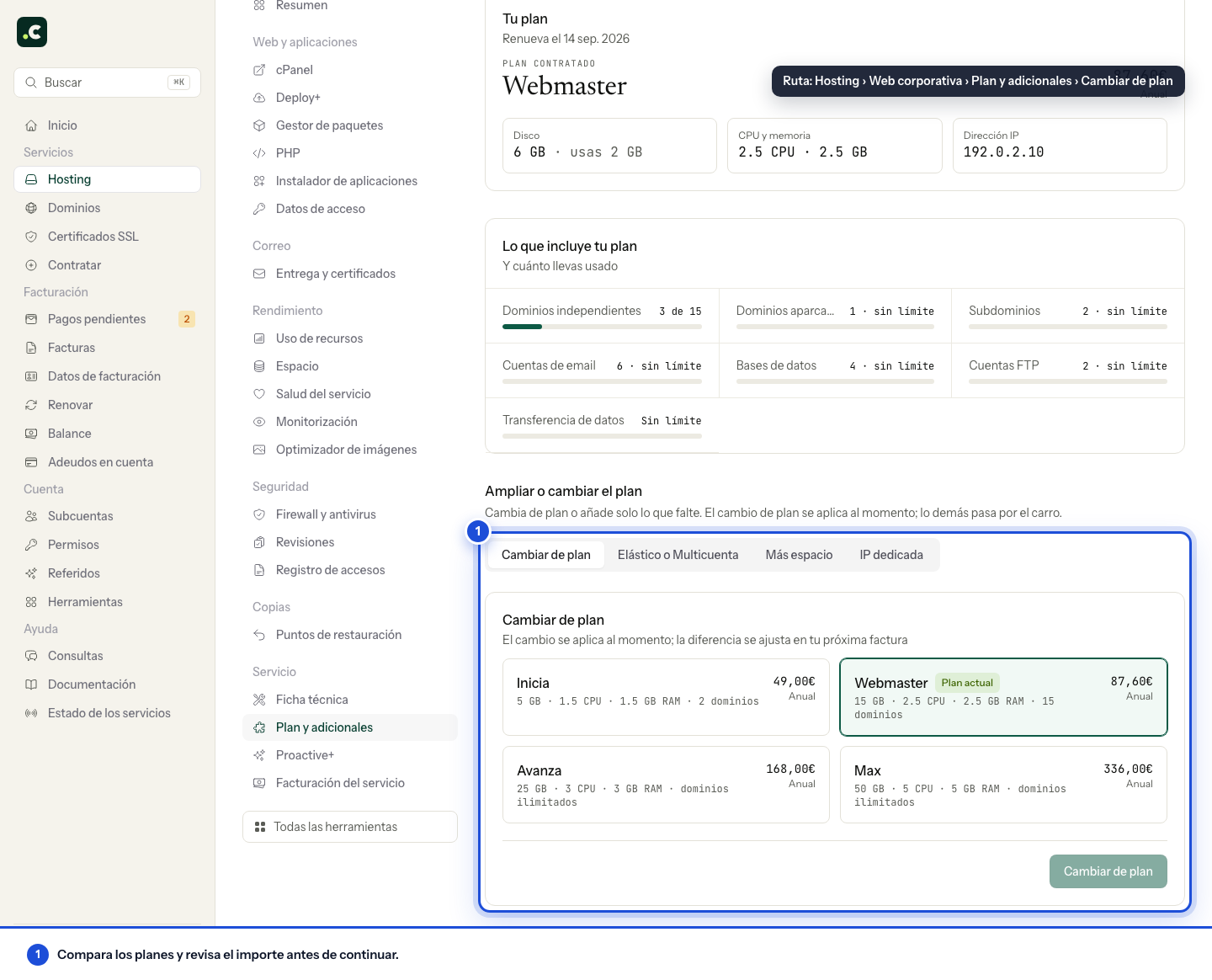
Task: Click the Estado de los servicios icon
Action: (31, 713)
